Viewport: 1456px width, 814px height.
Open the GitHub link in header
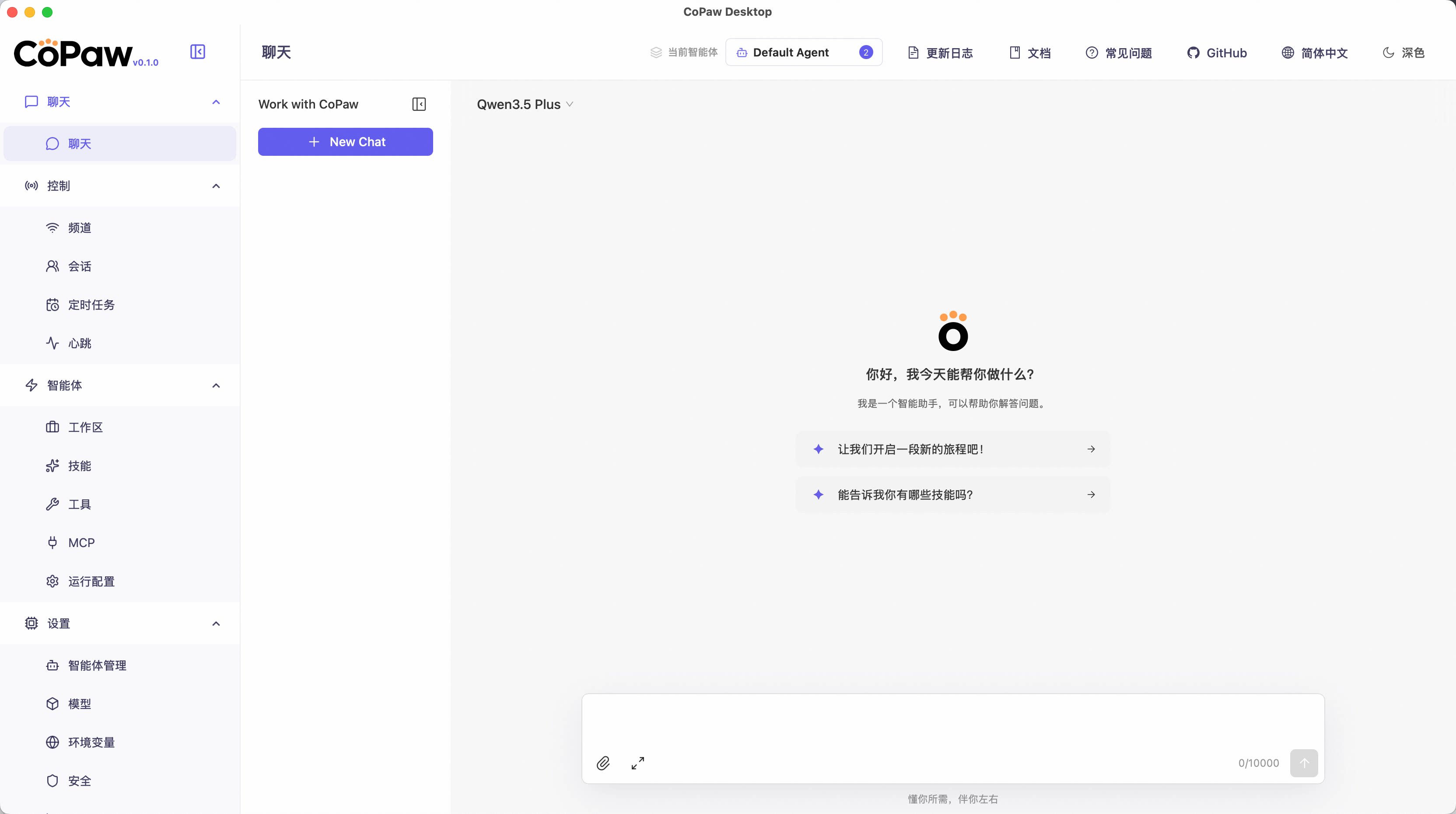(x=1217, y=53)
